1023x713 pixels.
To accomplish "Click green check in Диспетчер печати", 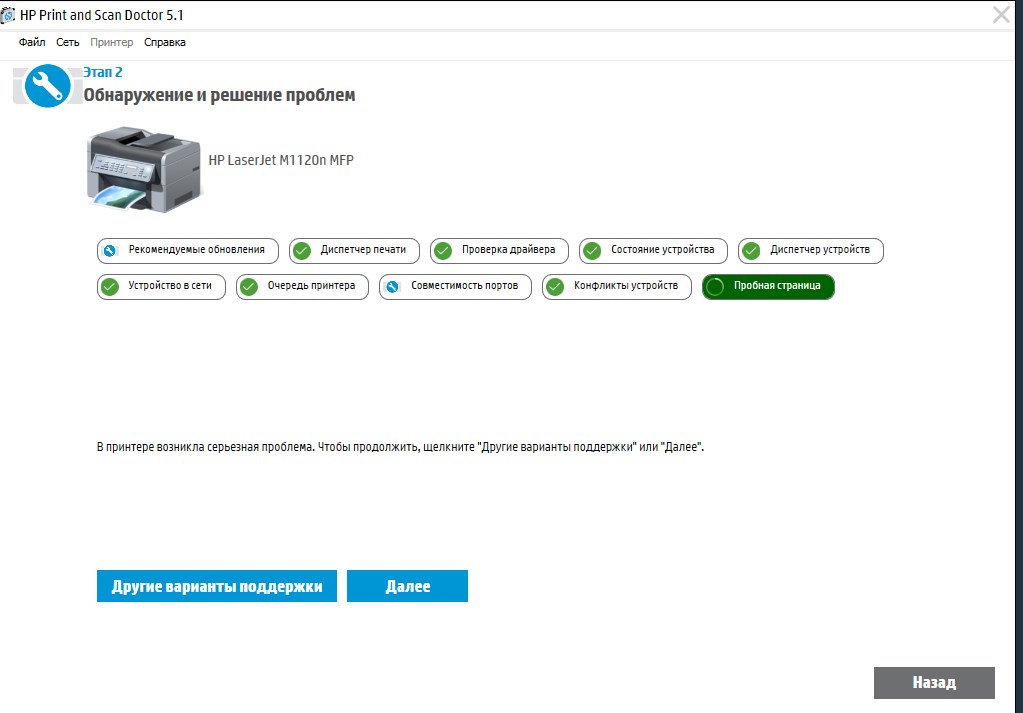I will tap(302, 250).
